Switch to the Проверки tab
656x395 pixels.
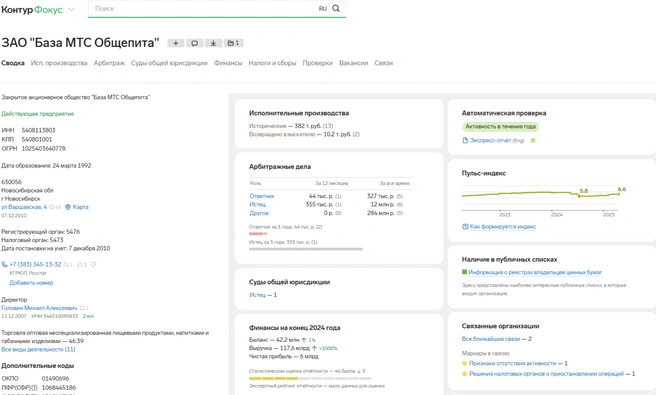[318, 63]
